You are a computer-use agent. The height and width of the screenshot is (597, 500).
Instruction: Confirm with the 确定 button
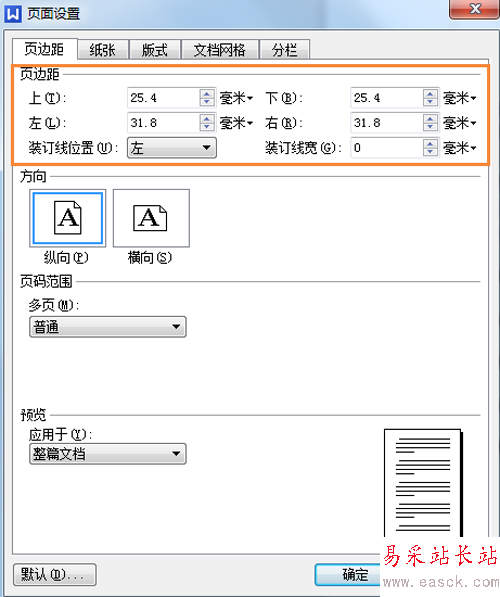348,575
